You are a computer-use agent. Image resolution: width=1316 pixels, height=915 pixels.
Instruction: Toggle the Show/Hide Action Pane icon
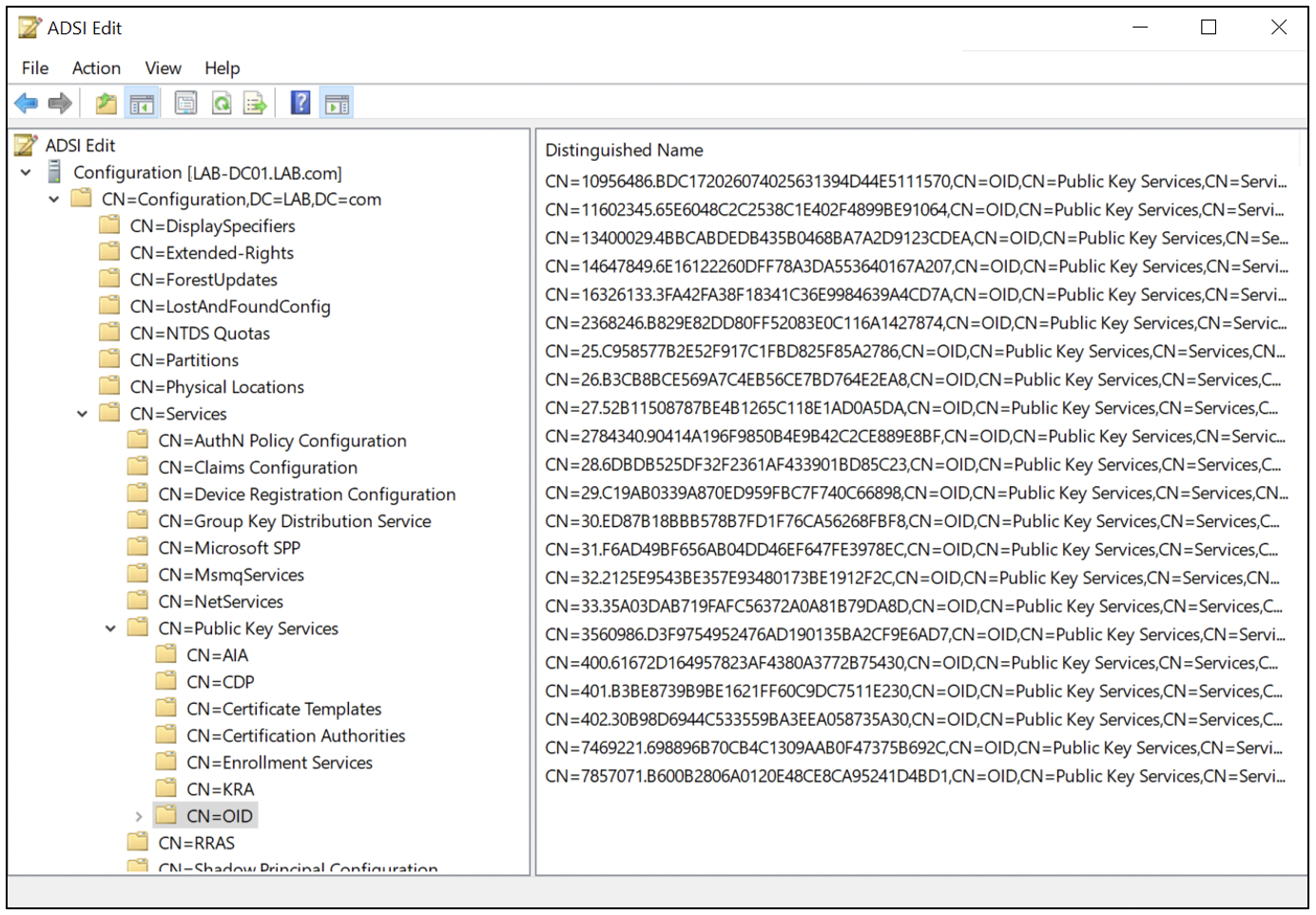[x=336, y=103]
